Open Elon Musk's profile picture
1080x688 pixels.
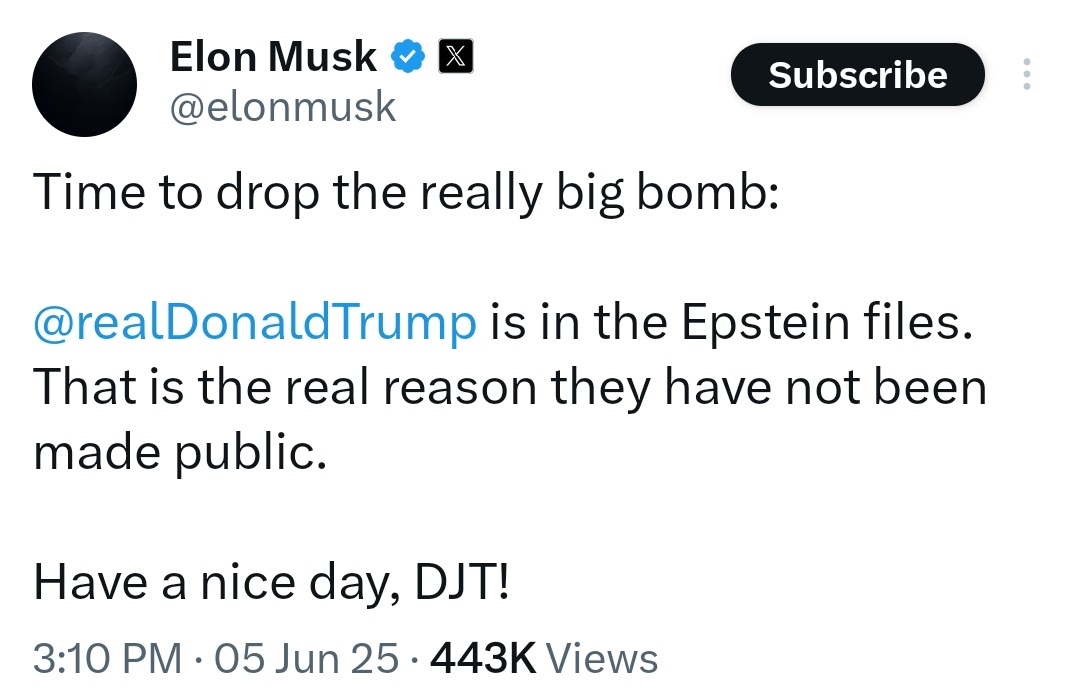pyautogui.click(x=83, y=84)
